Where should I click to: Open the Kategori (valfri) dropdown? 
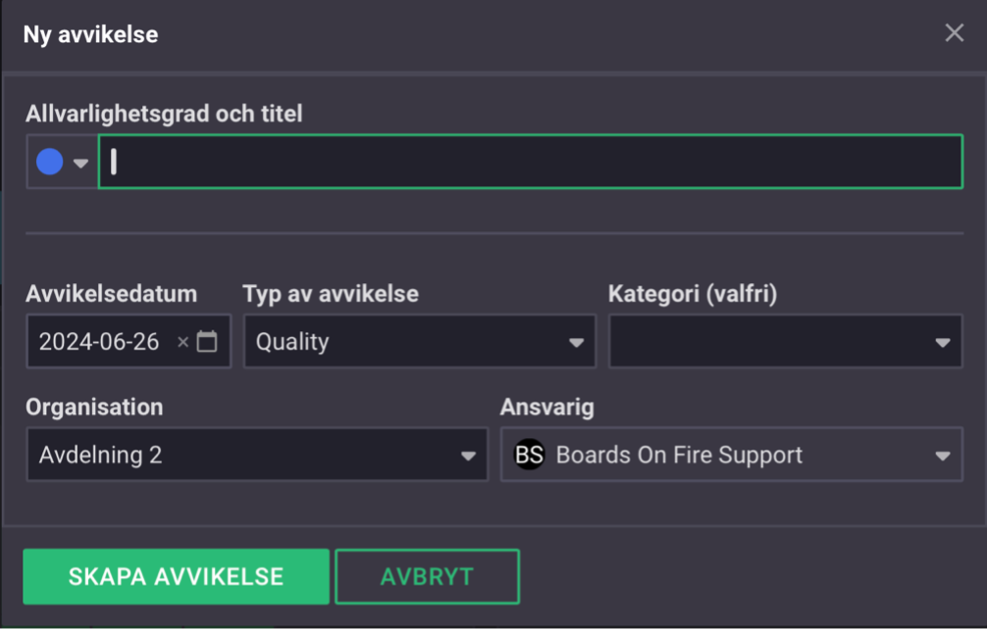[941, 341]
